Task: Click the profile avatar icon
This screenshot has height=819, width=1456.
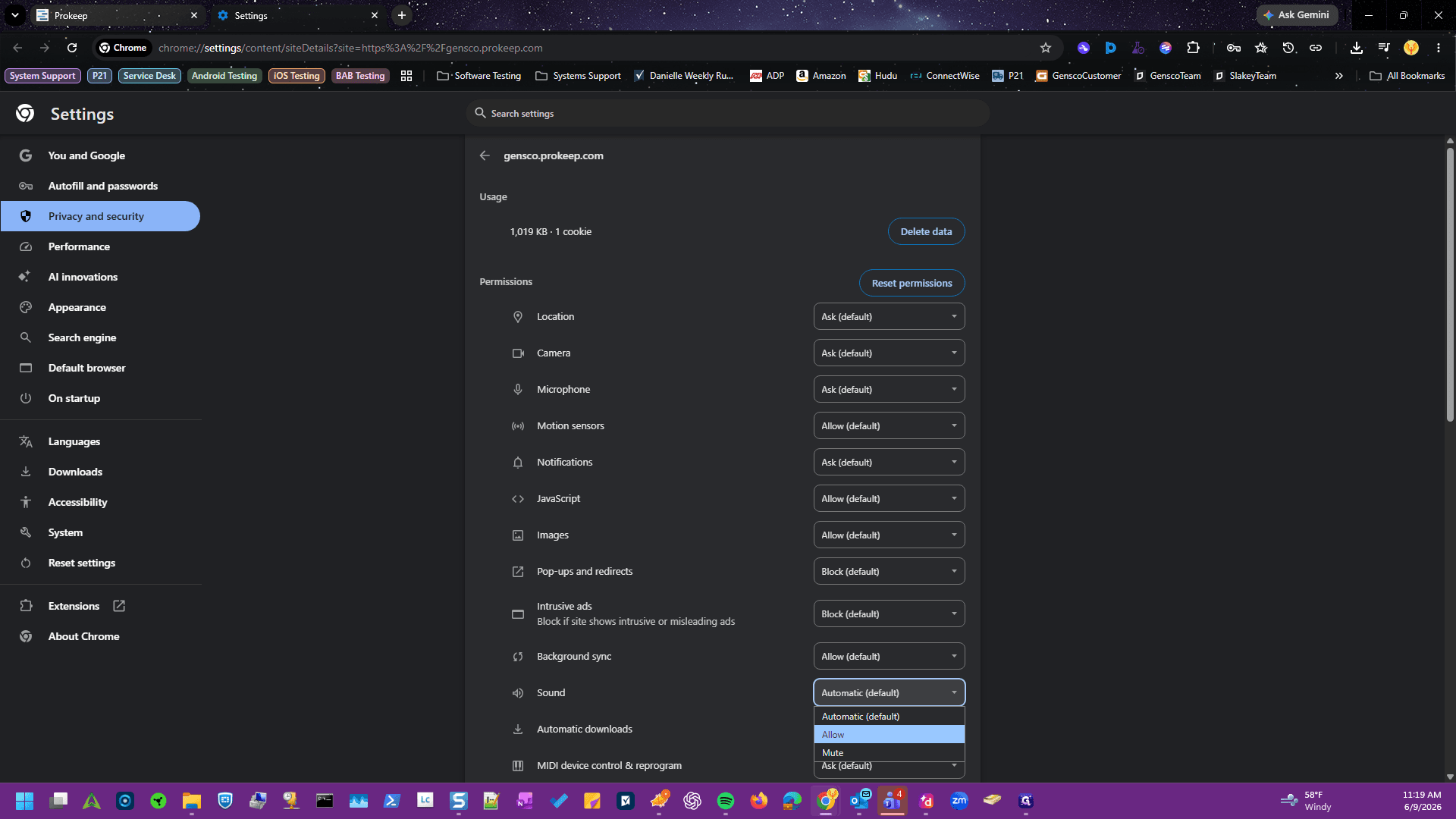Action: coord(1411,48)
